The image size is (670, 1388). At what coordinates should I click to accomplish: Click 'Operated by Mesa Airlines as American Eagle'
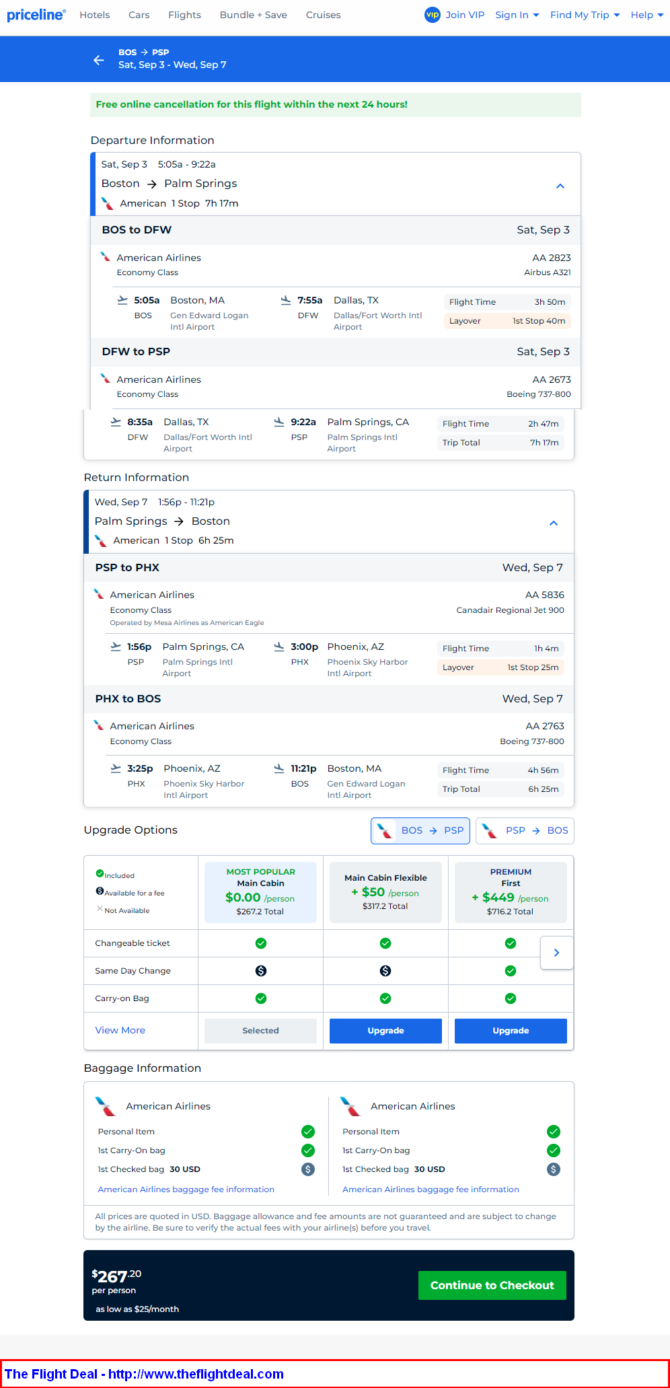tap(187, 623)
